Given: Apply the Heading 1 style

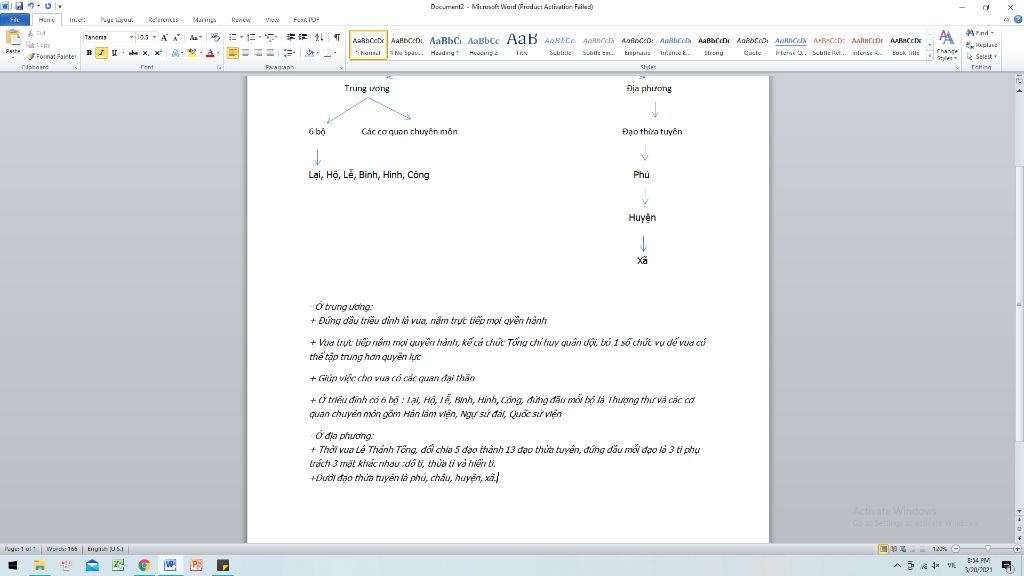Looking at the screenshot, I should (x=445, y=44).
